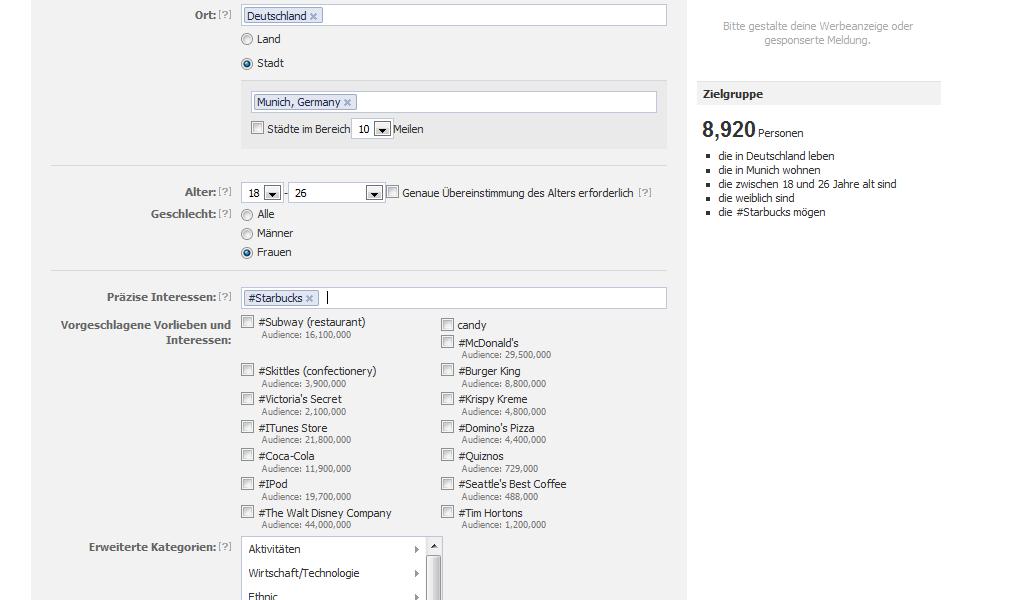1014x600 pixels.
Task: Open the radius miles dropdown
Action: 382,130
